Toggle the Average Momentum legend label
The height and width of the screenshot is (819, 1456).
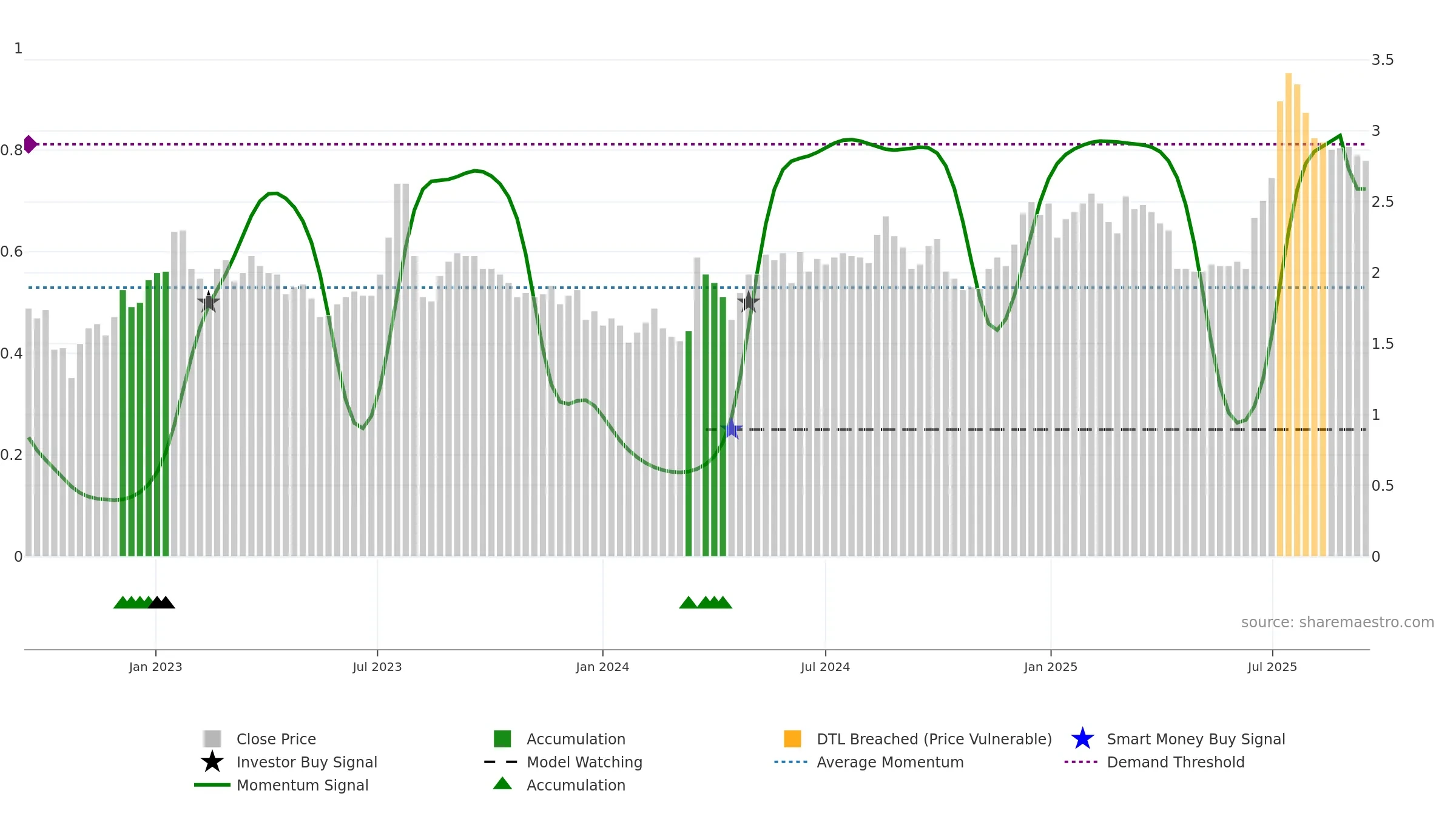890,762
